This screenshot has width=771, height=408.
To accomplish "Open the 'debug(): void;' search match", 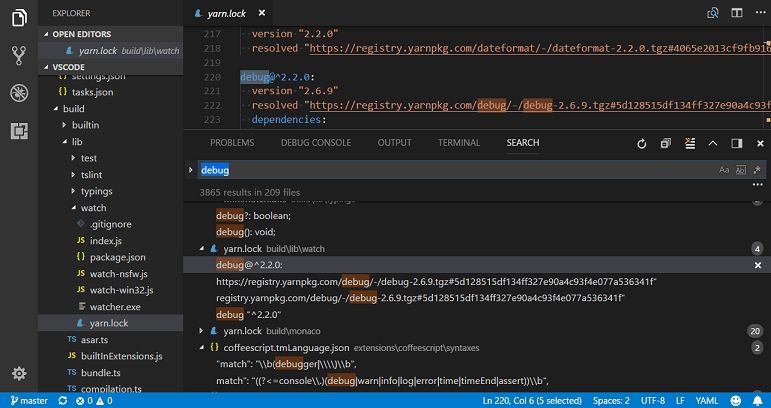I will coord(246,232).
